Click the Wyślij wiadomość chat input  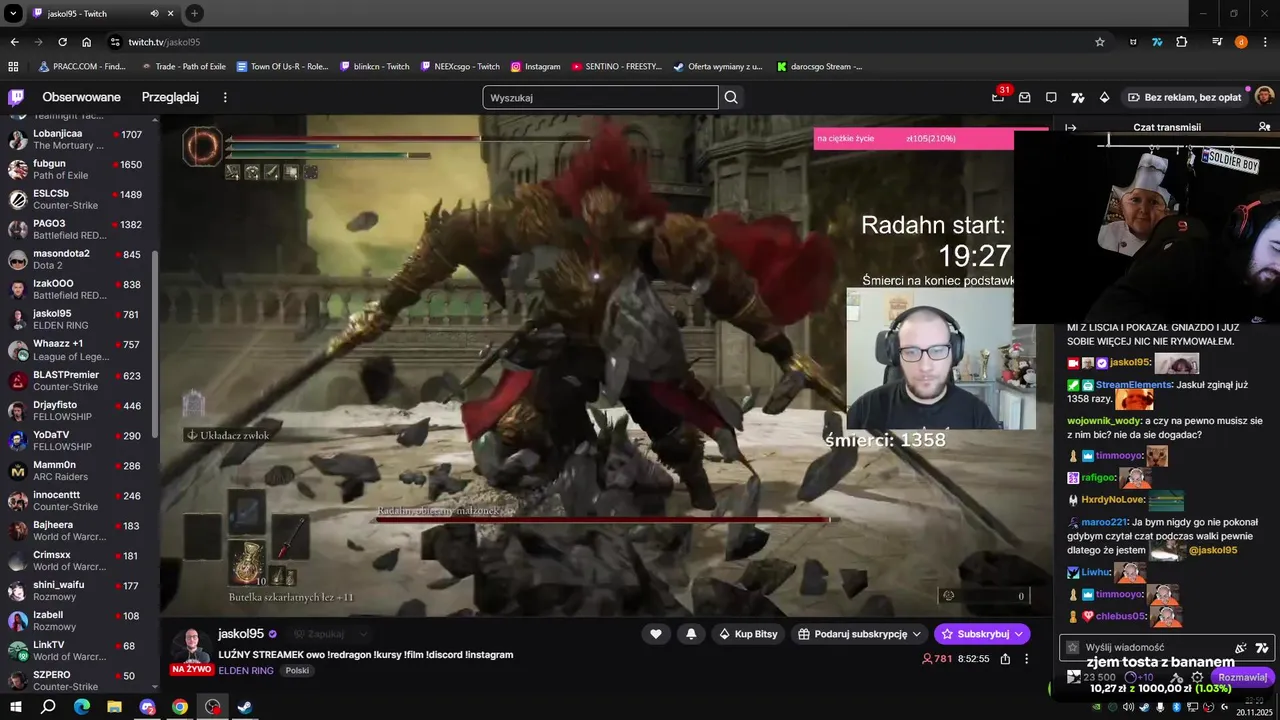[1148, 648]
